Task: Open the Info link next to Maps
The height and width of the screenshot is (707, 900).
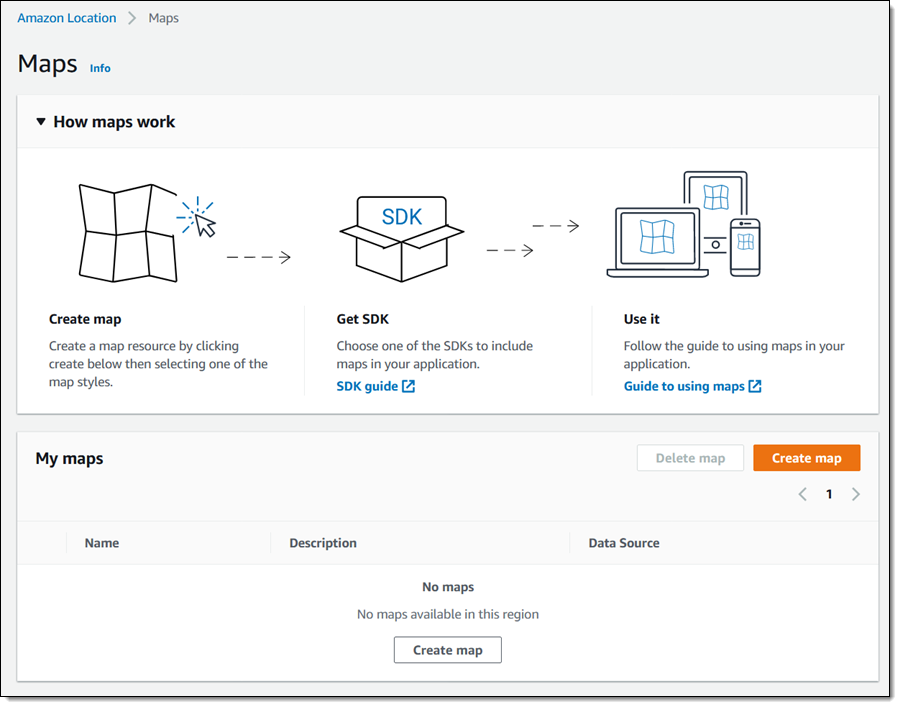Action: (100, 68)
